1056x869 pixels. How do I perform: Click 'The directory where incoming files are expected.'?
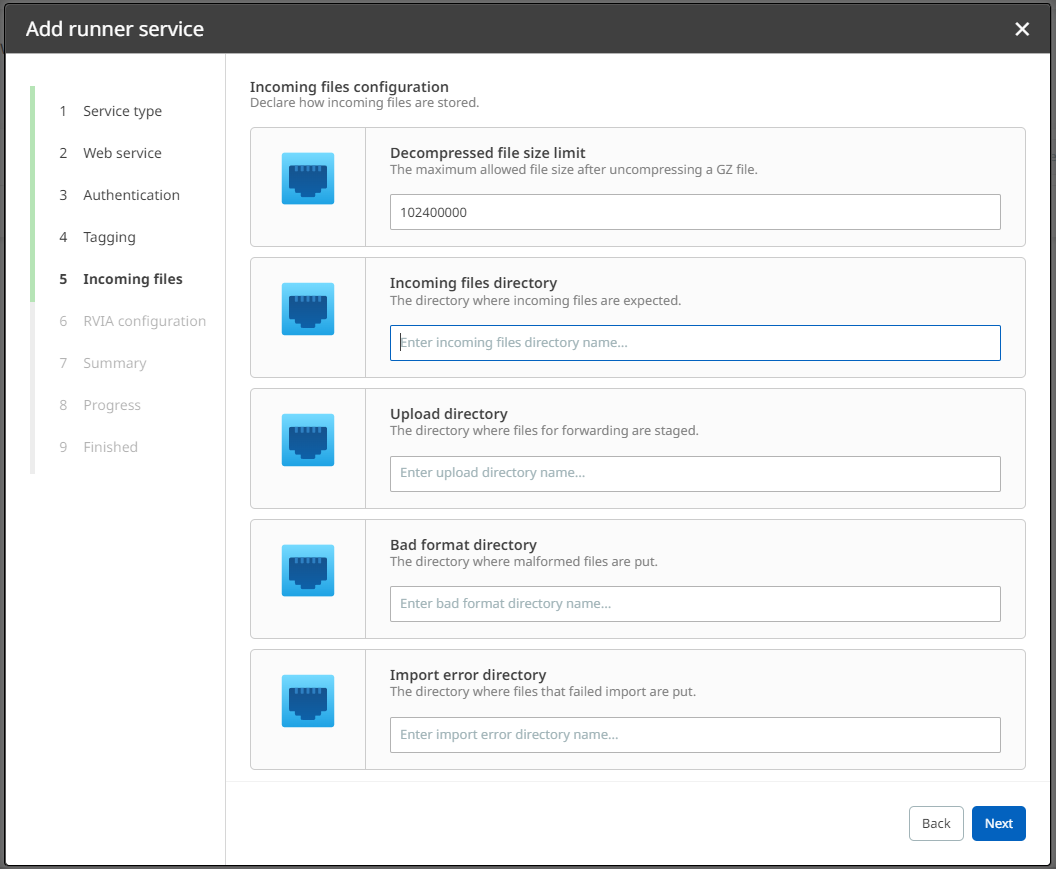click(x=535, y=300)
